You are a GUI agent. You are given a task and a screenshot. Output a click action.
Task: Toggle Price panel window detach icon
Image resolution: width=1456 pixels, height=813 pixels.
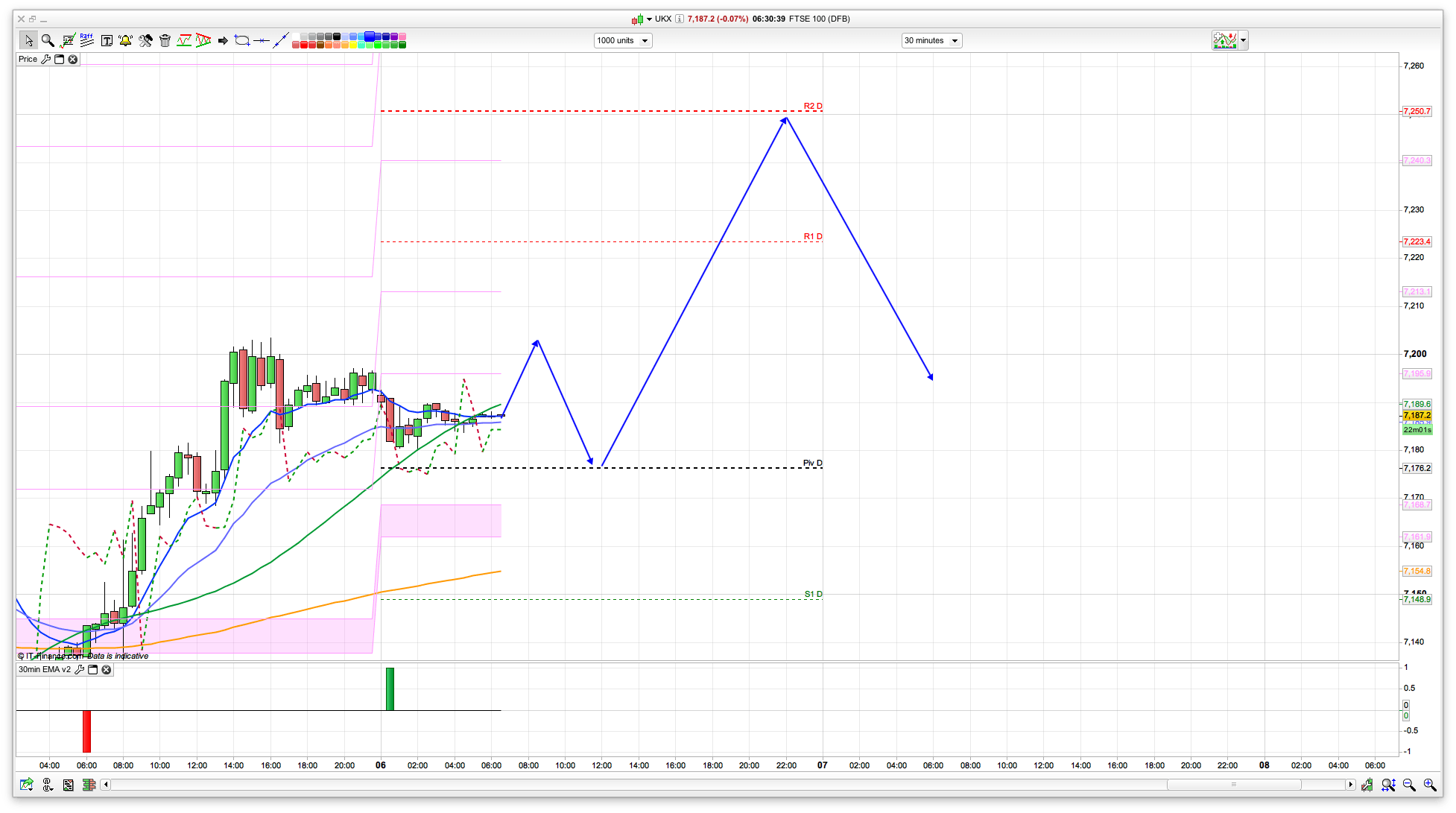click(60, 60)
